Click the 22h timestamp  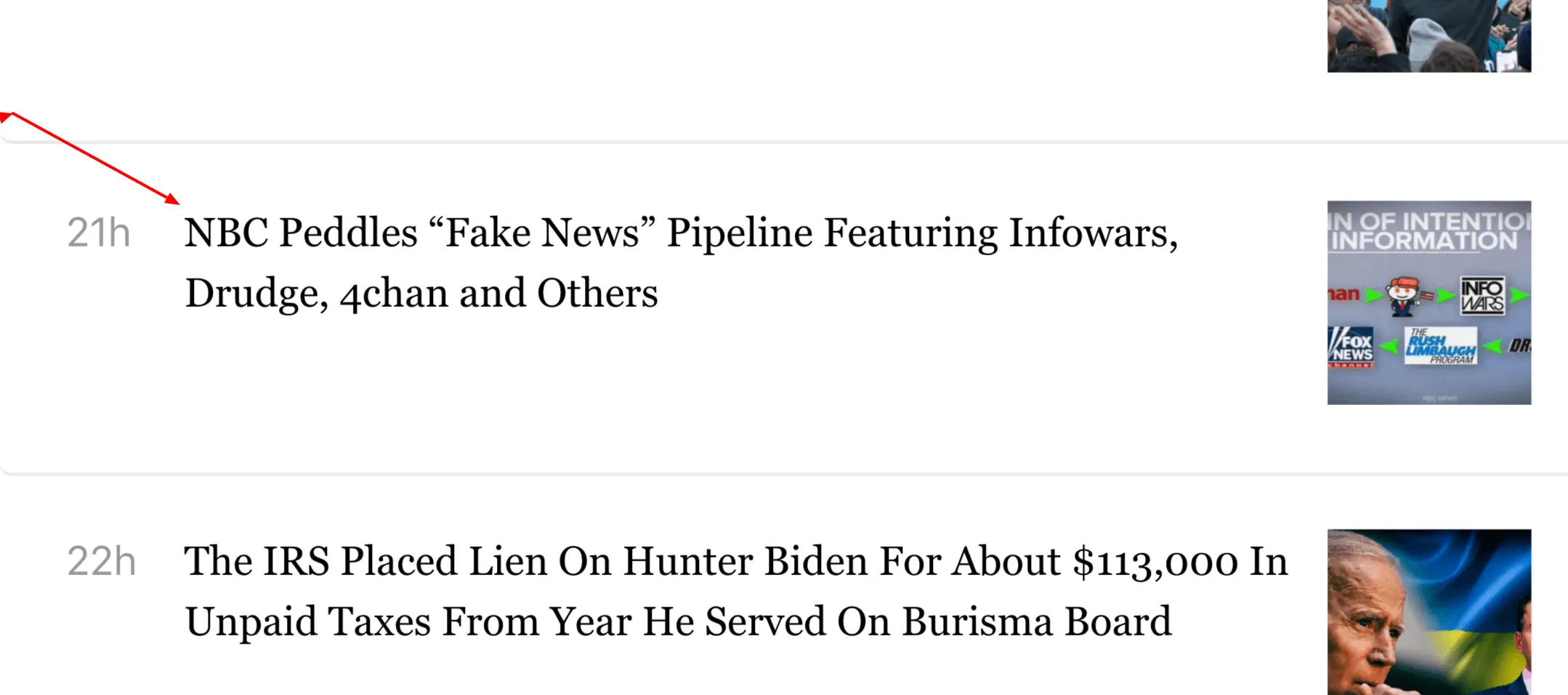point(102,561)
